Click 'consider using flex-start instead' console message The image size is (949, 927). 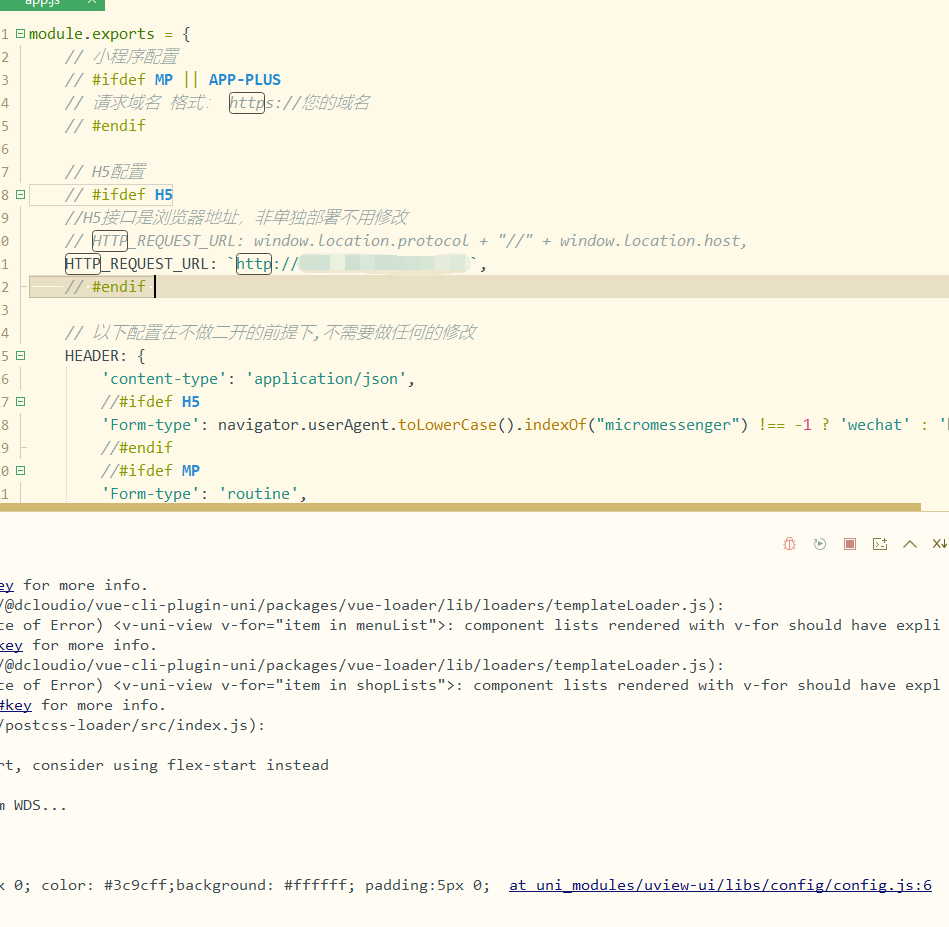click(180, 765)
